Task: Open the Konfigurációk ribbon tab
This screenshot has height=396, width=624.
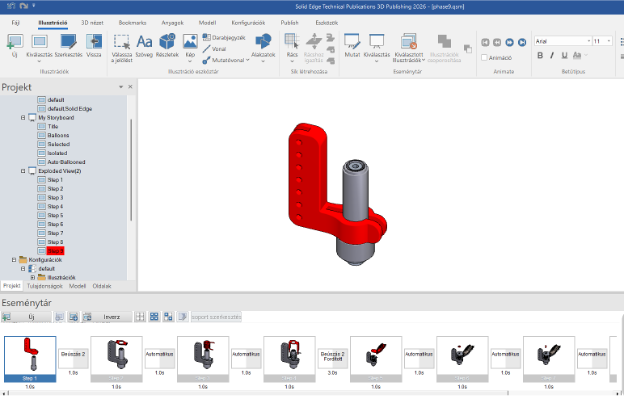Action: coord(248,23)
